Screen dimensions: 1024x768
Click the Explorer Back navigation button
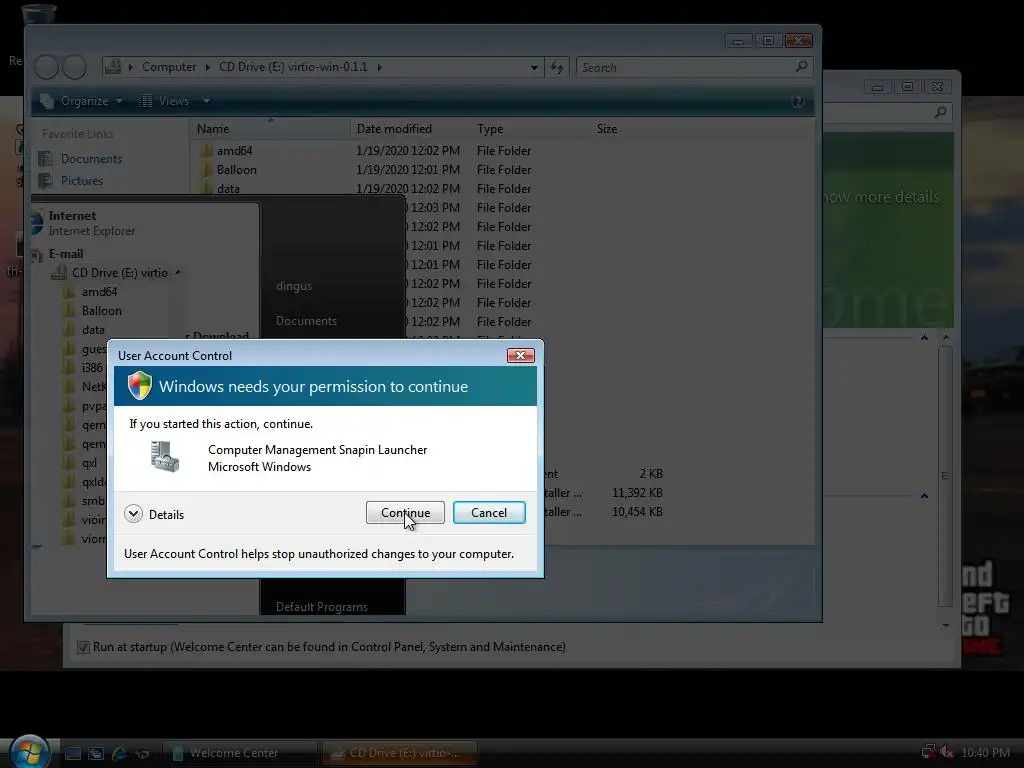pos(46,67)
